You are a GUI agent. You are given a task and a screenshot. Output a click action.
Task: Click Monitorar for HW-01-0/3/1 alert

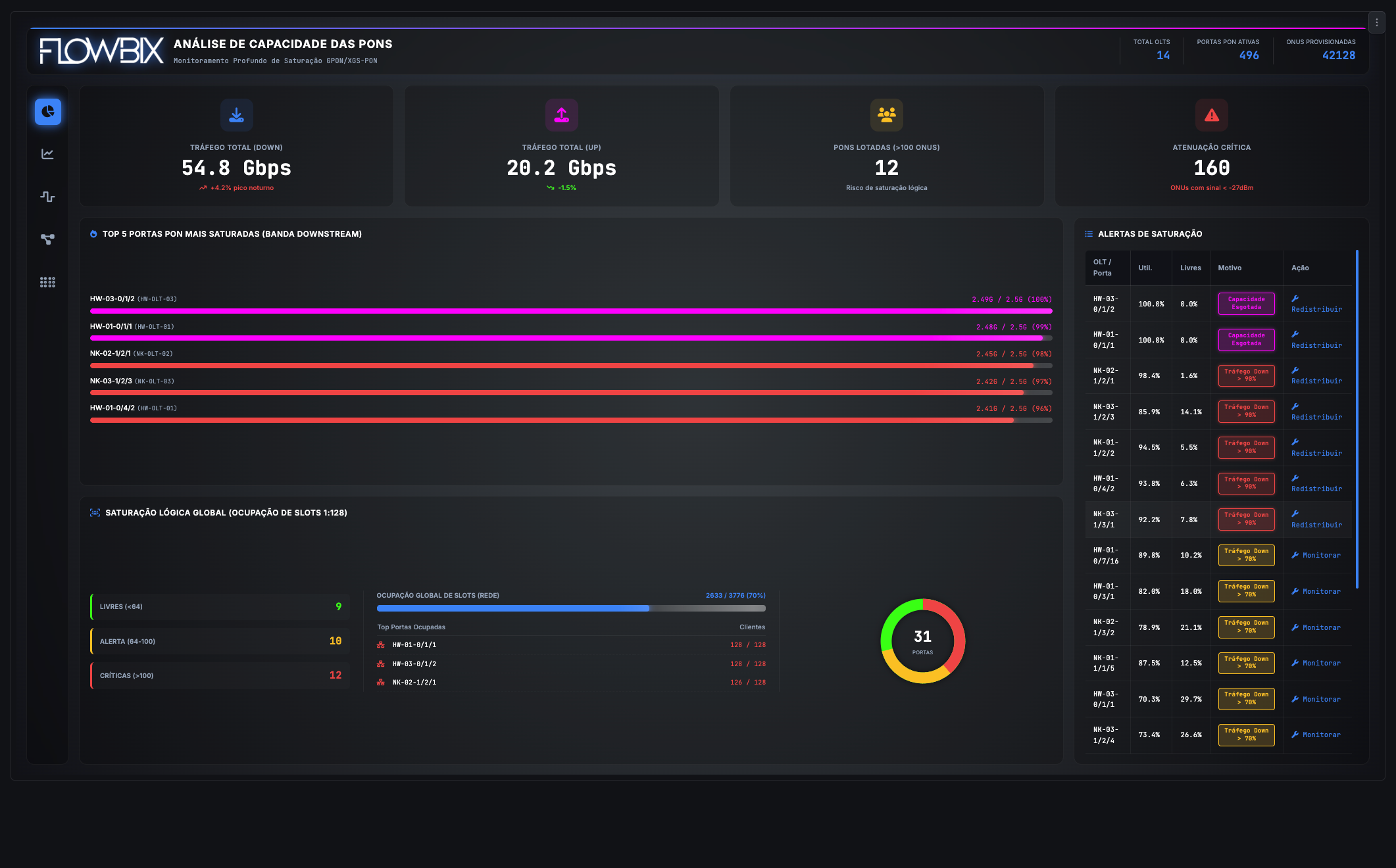1316,592
